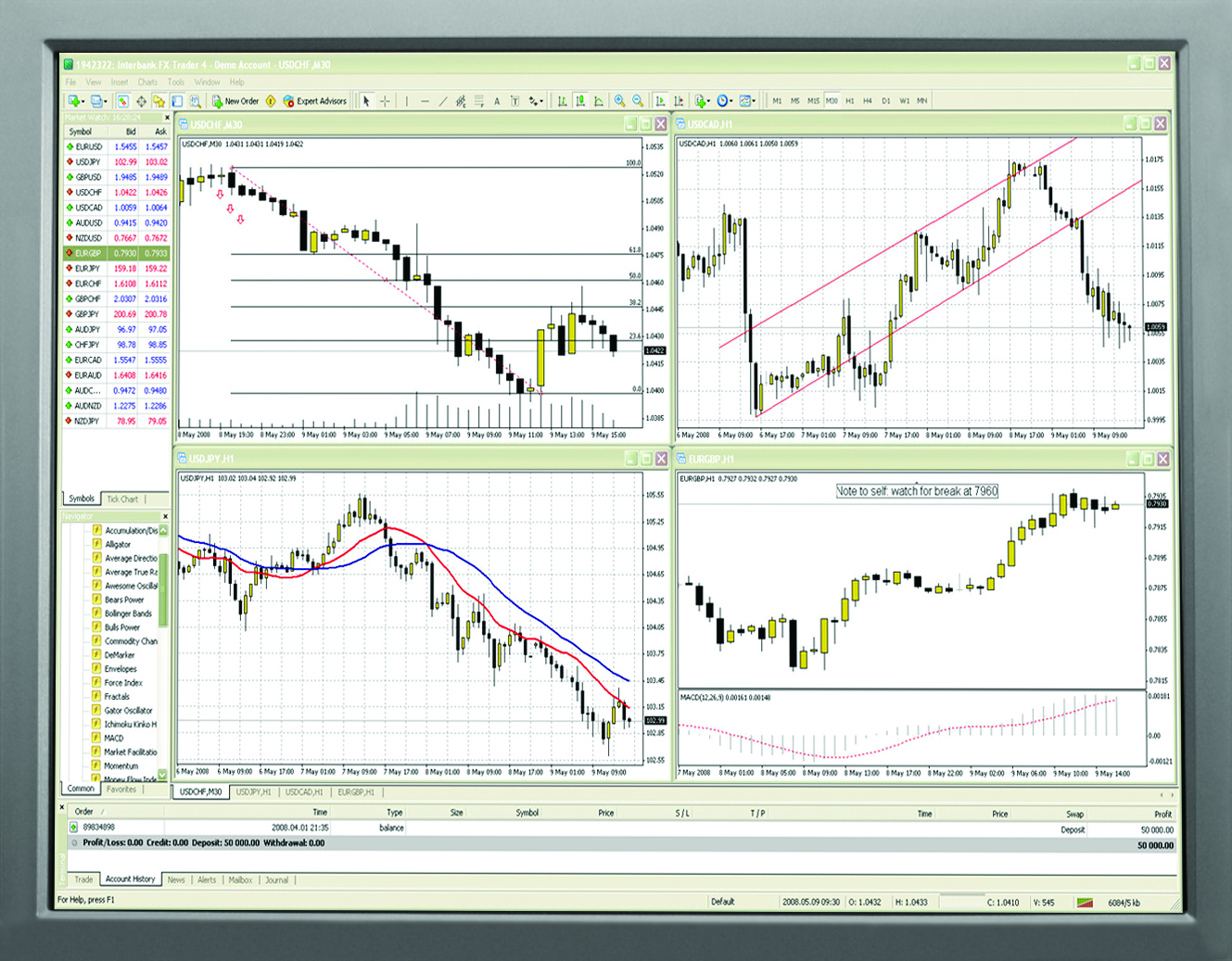
Task: Open the Periods clock dropdown
Action: 724,101
